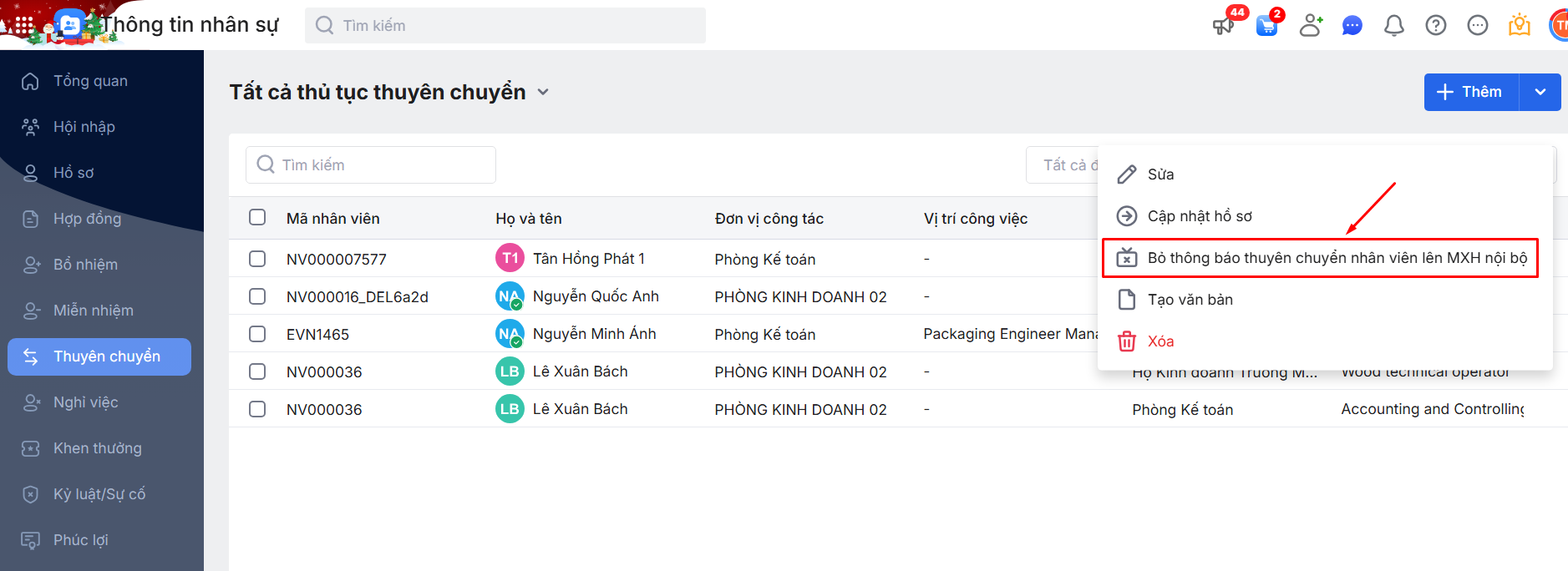Screen dimensions: 1568x571
Task: Click the trash icon beside Xóa
Action: coord(1127,341)
